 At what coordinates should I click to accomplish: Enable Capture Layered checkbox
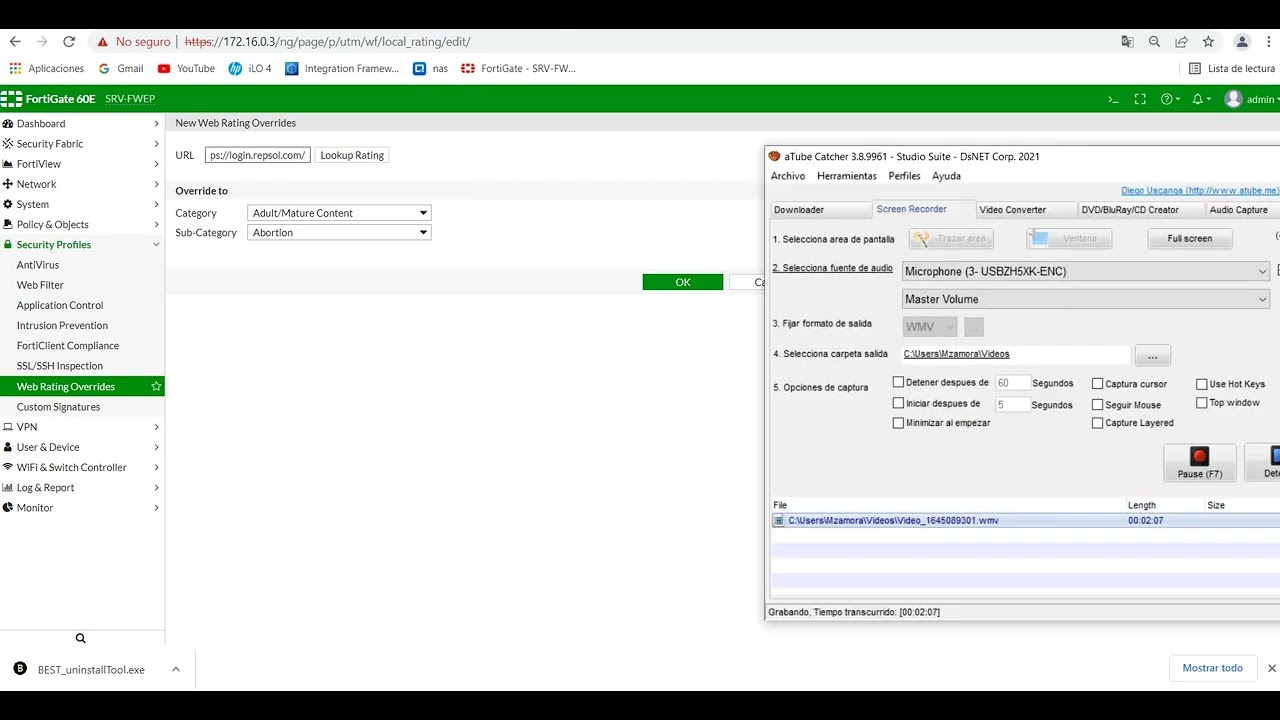pyautogui.click(x=1097, y=423)
